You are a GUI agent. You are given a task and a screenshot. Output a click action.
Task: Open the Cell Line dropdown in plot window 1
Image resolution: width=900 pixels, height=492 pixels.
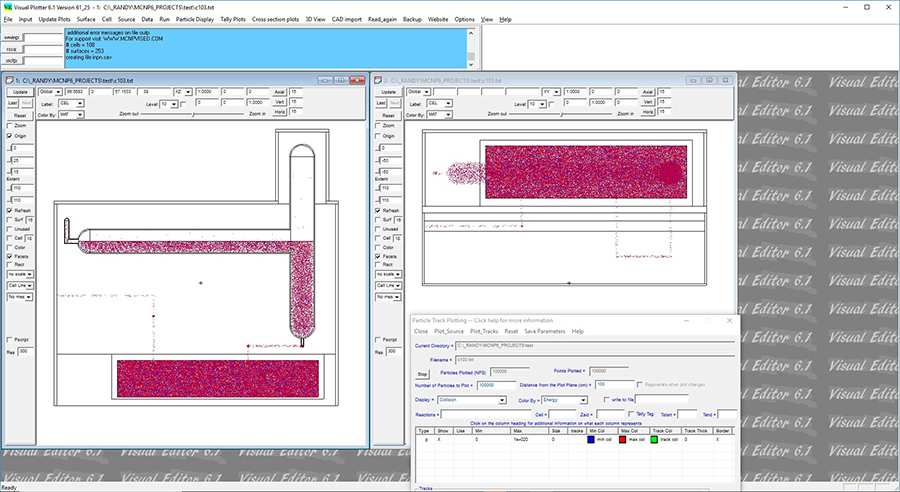(20, 285)
